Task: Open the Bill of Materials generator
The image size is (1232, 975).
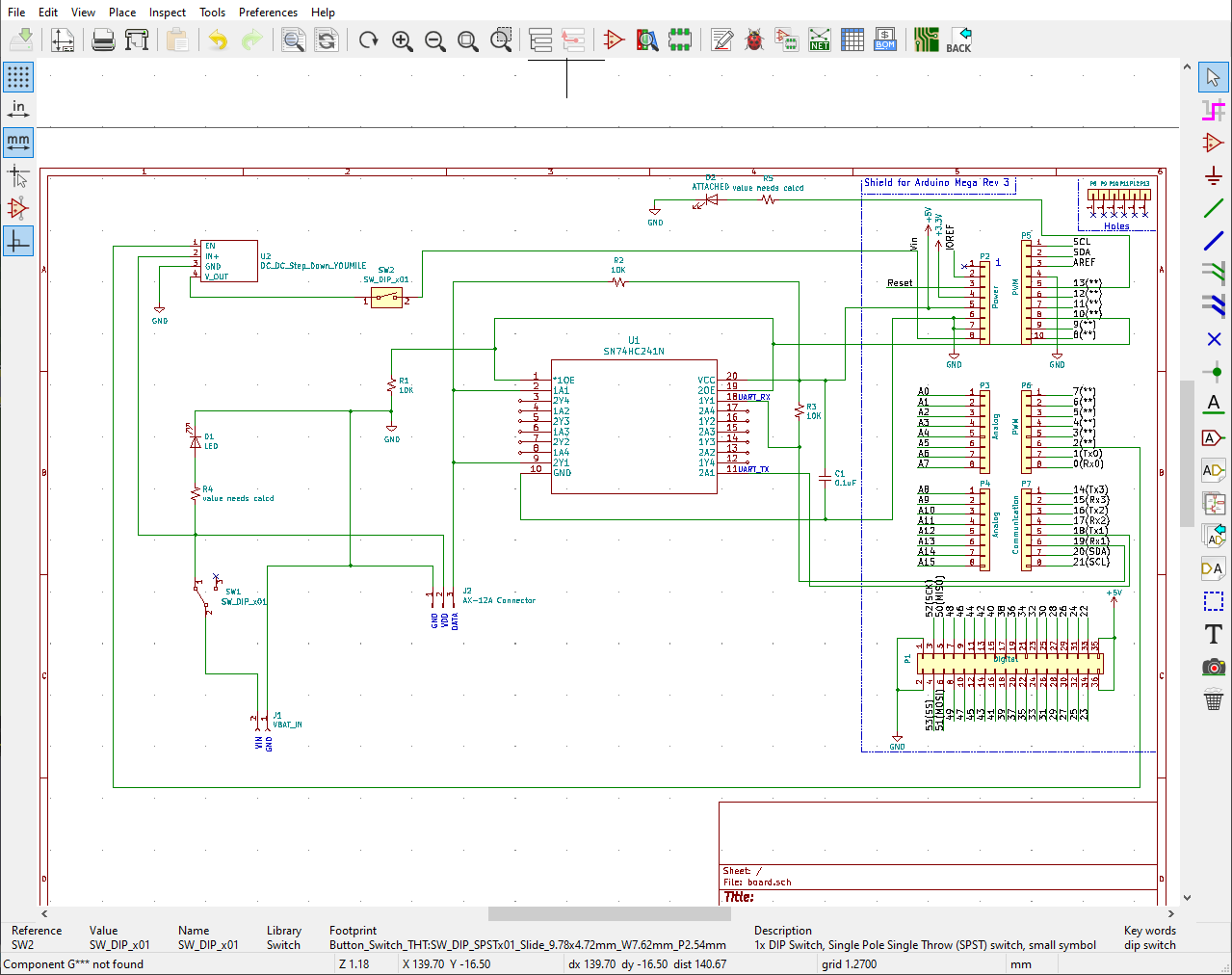Action: [885, 40]
